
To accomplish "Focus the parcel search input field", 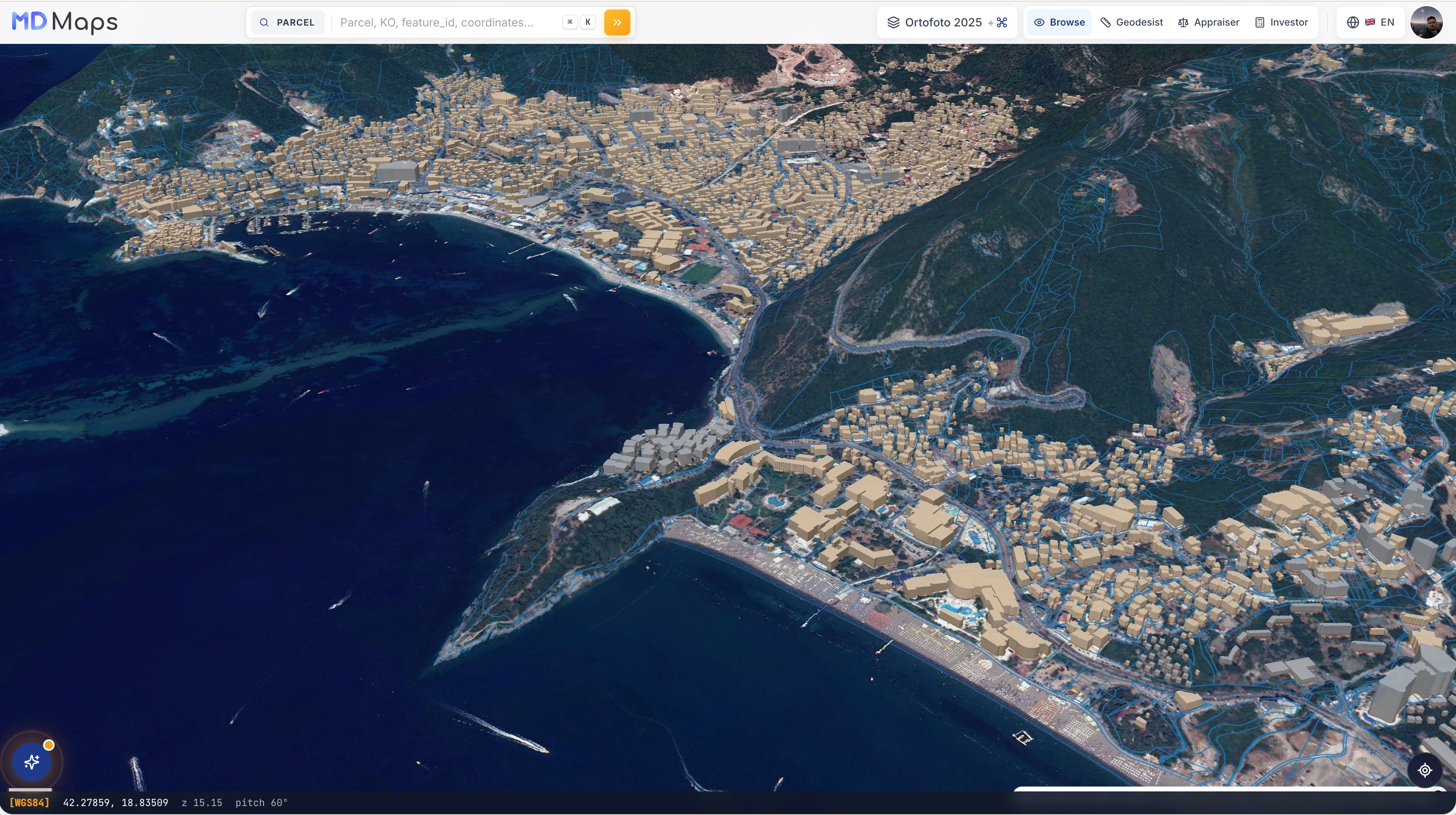I will pos(436,23).
